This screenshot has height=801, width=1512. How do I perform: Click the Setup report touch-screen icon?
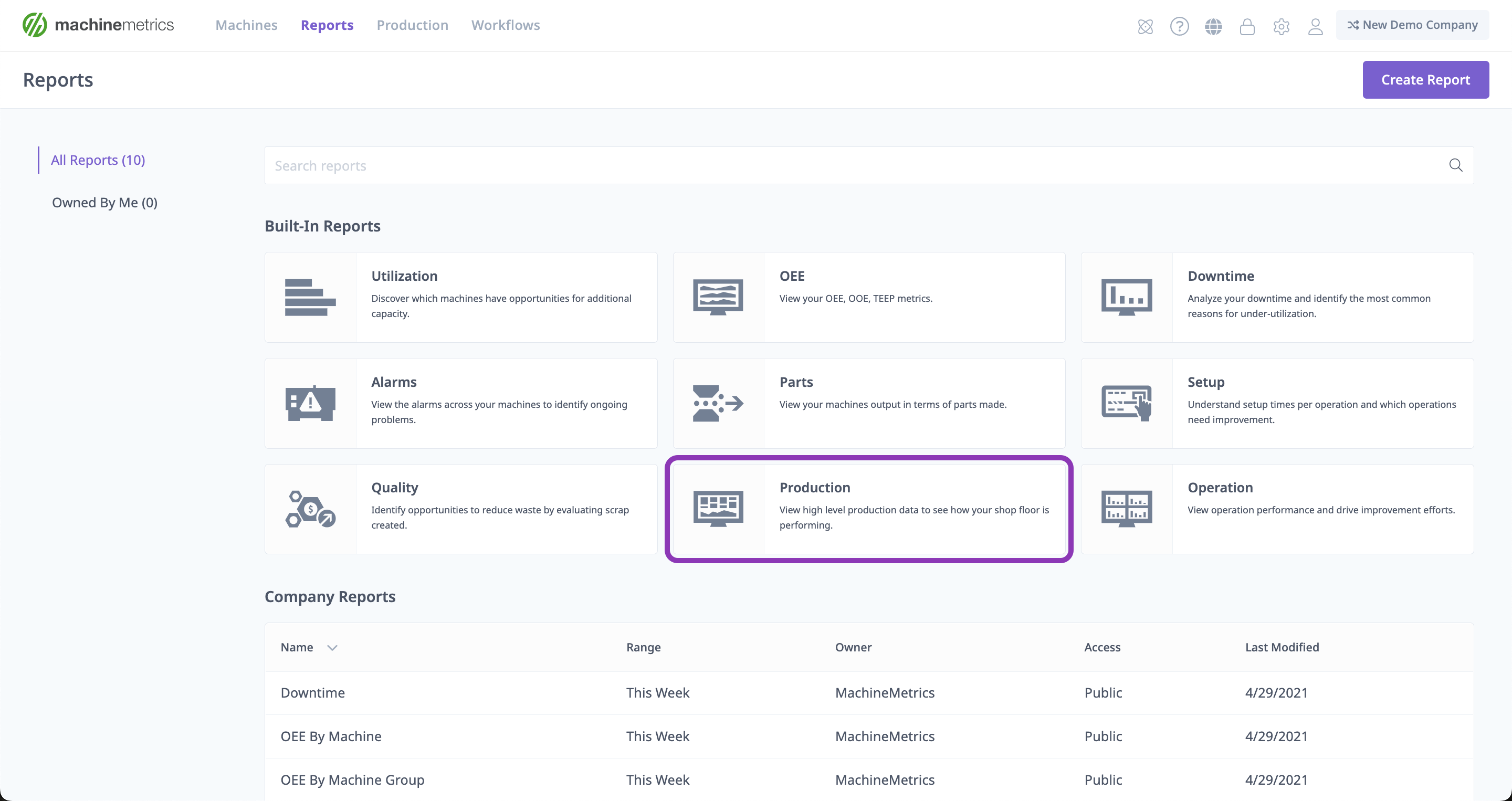[x=1126, y=403]
